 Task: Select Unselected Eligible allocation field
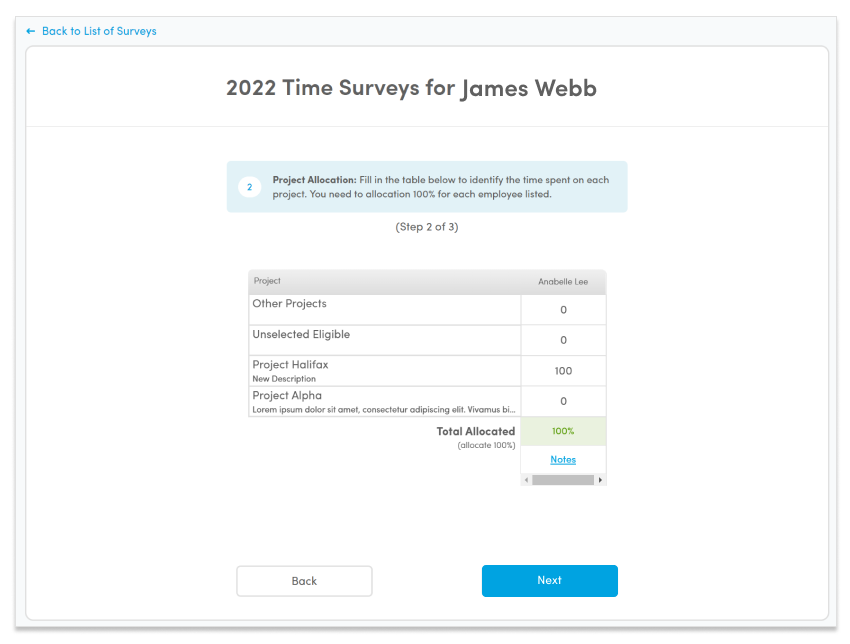point(563,340)
